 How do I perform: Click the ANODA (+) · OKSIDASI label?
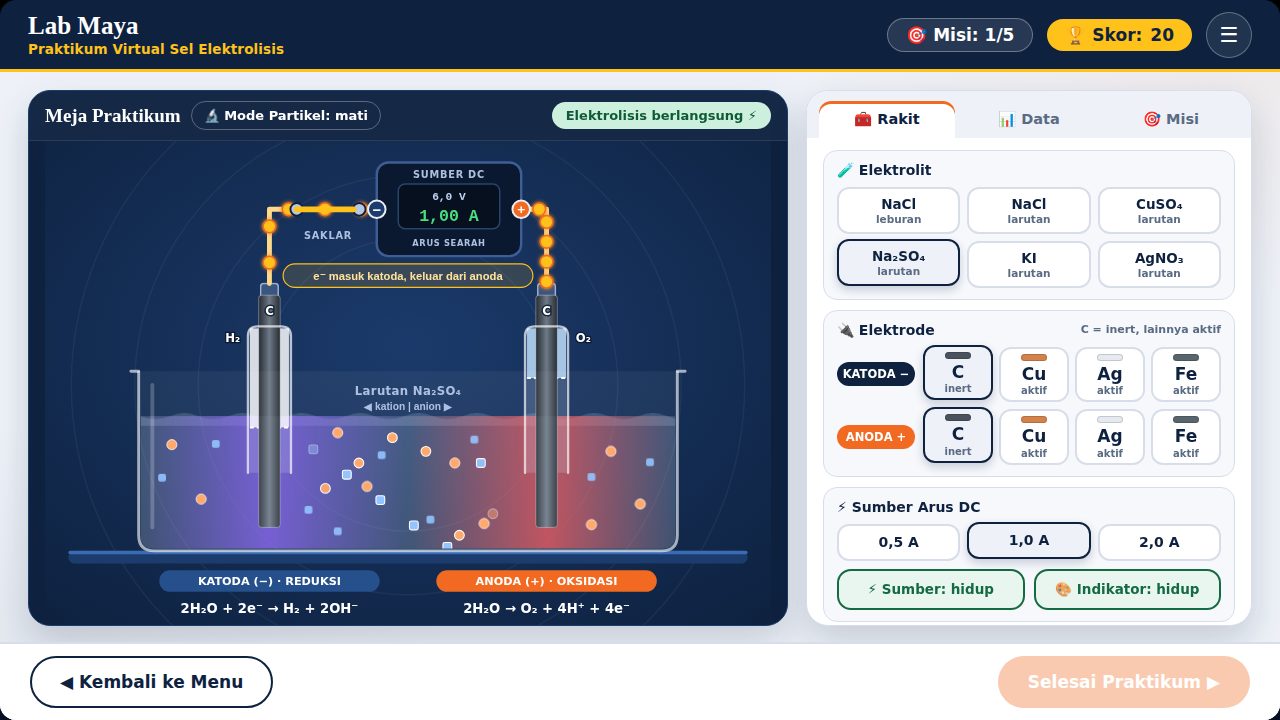(x=546, y=581)
